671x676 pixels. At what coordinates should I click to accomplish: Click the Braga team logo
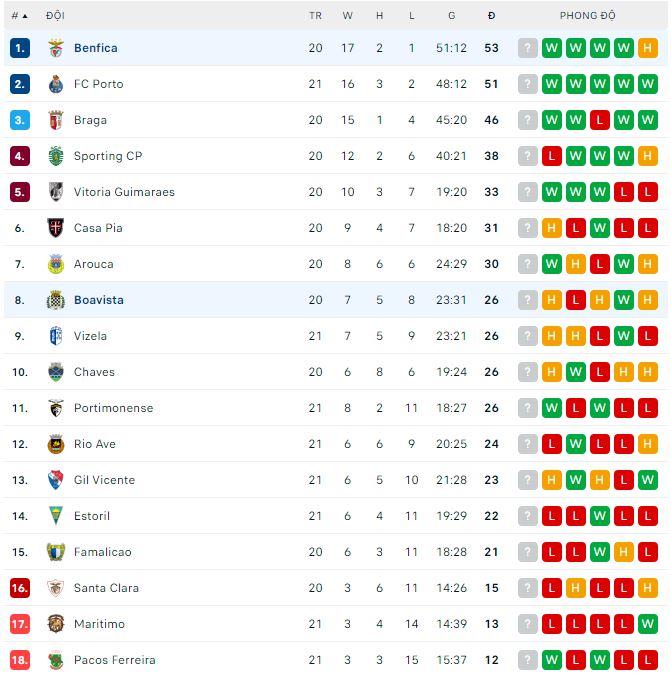(56, 120)
